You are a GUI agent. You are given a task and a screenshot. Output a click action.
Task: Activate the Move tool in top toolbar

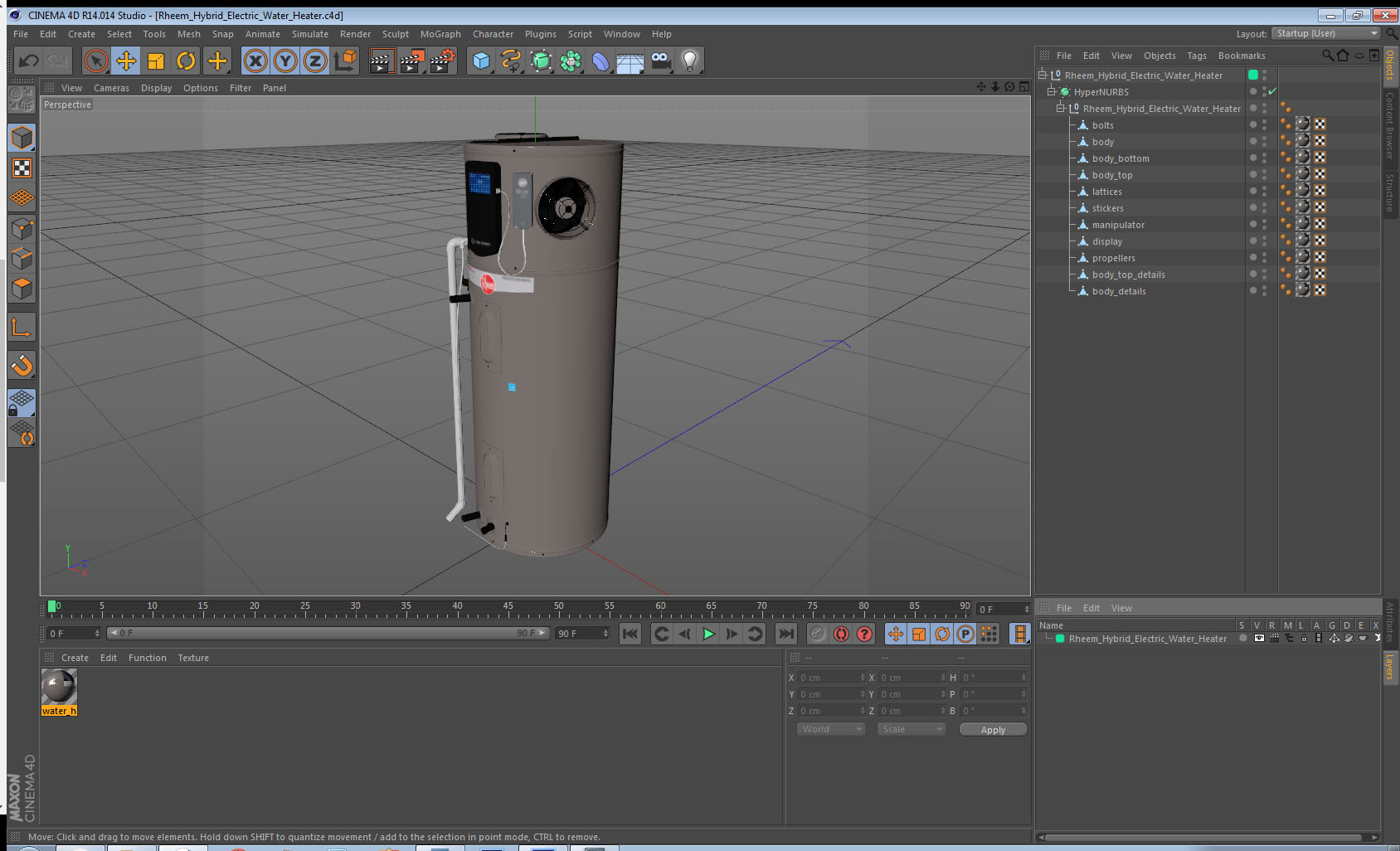126,61
